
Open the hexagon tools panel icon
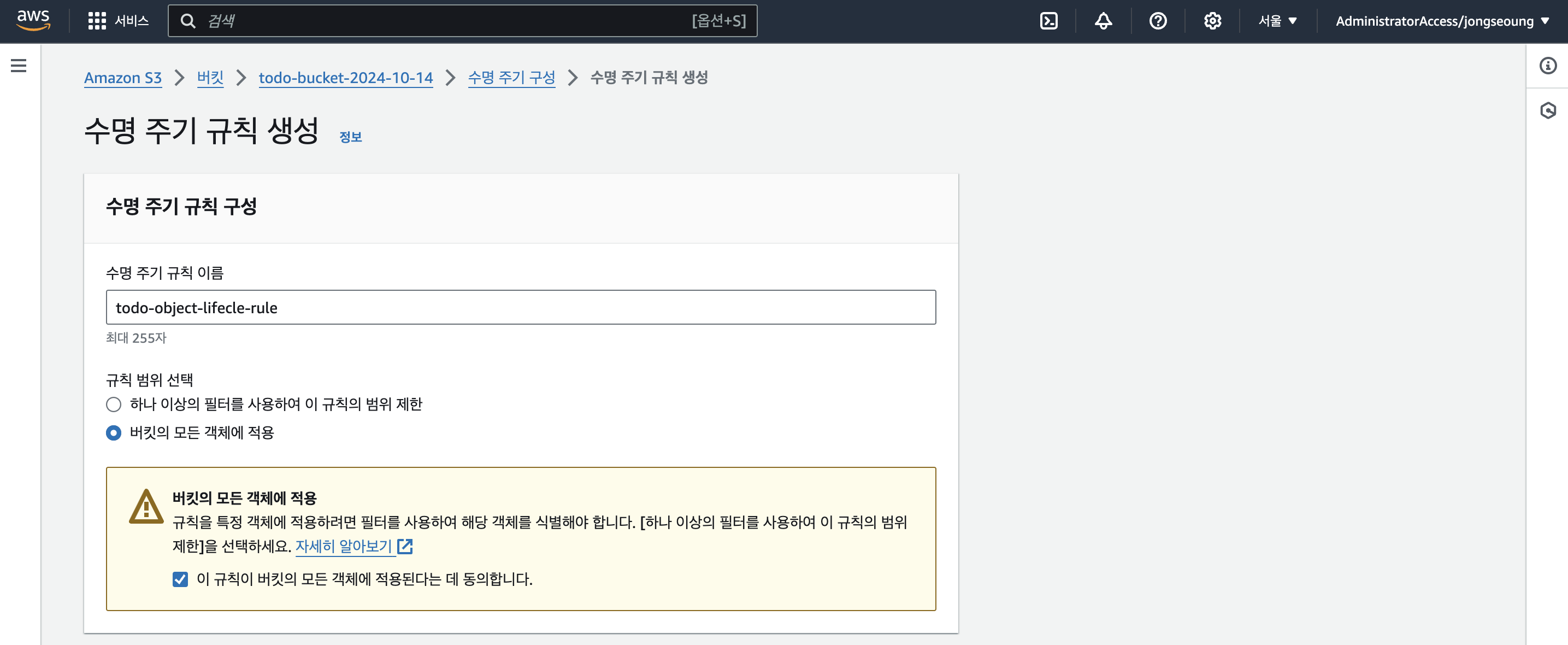pyautogui.click(x=1547, y=110)
